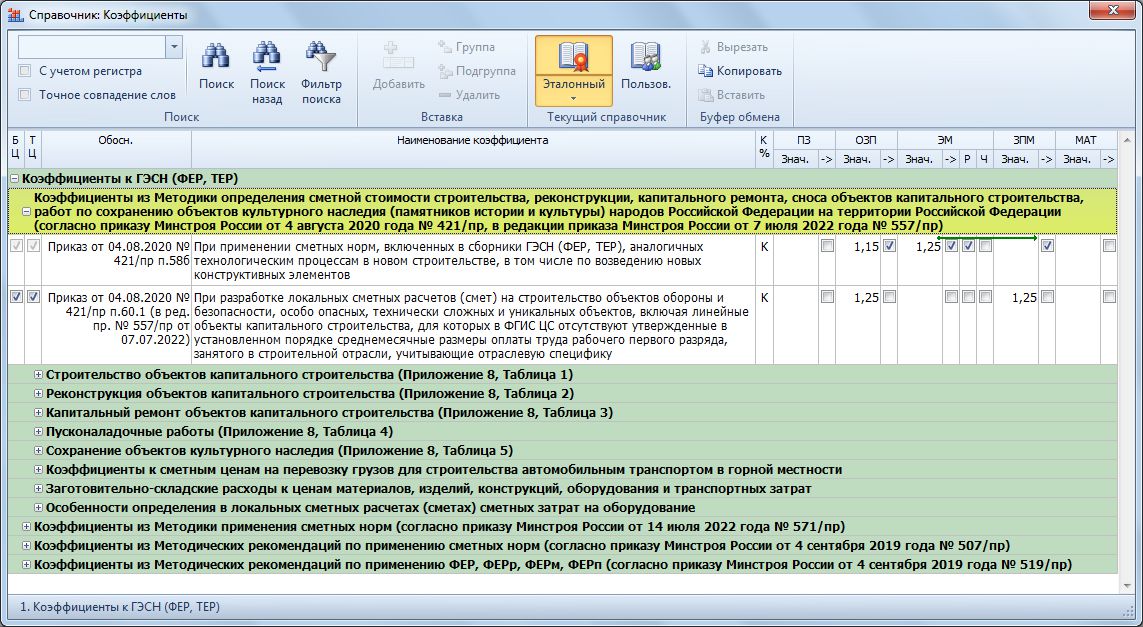Image resolution: width=1143 pixels, height=627 pixels.
Task: Click the Вставить clipboard icon
Action: pyautogui.click(x=705, y=95)
